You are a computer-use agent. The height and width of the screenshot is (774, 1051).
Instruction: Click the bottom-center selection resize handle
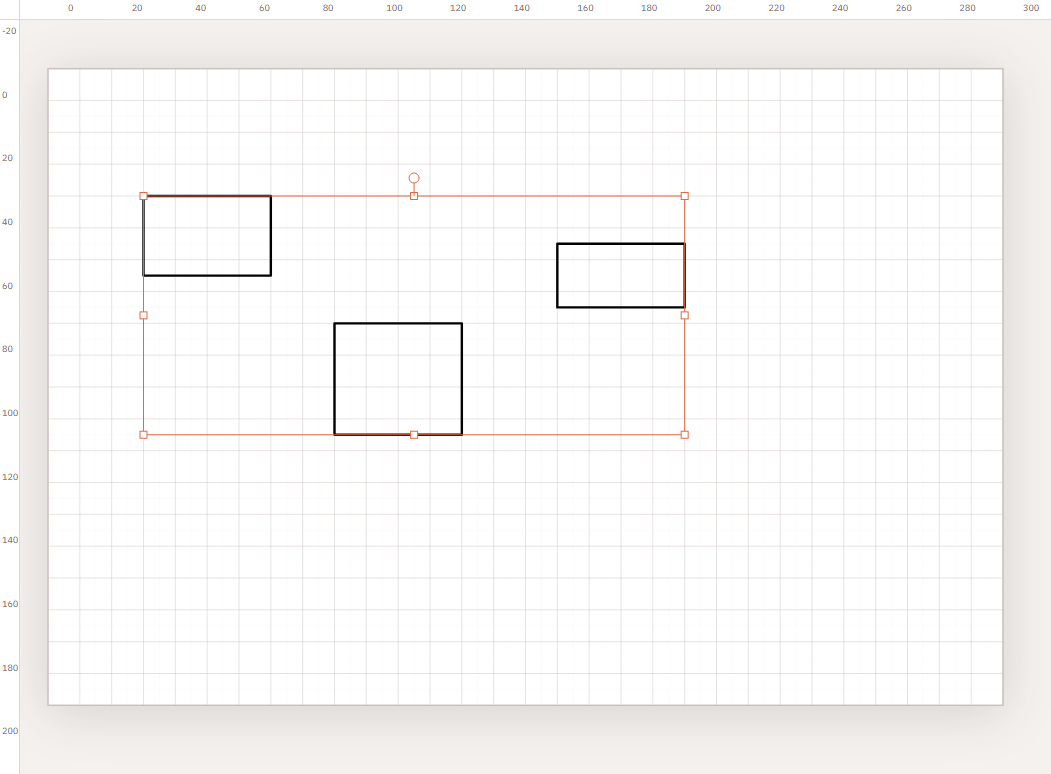414,435
